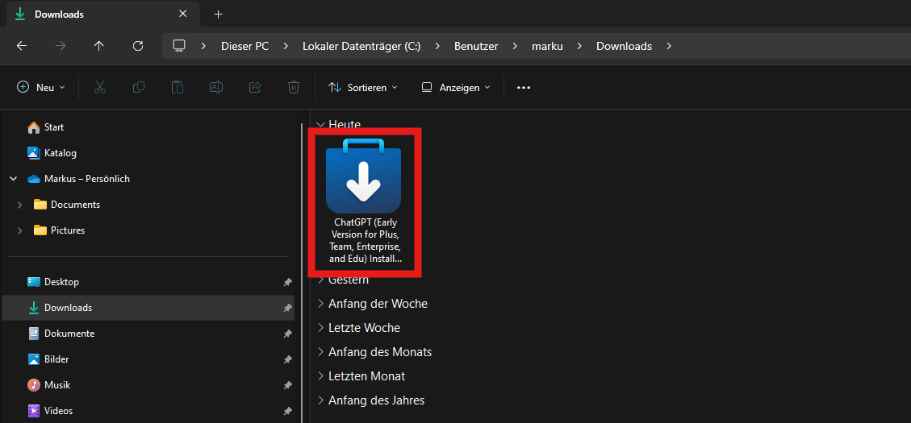Go up one folder with Up arrow

coord(98,46)
